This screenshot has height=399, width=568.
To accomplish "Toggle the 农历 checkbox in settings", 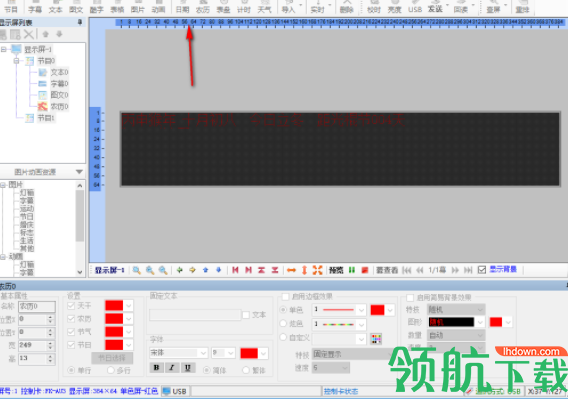I will (x=71, y=319).
